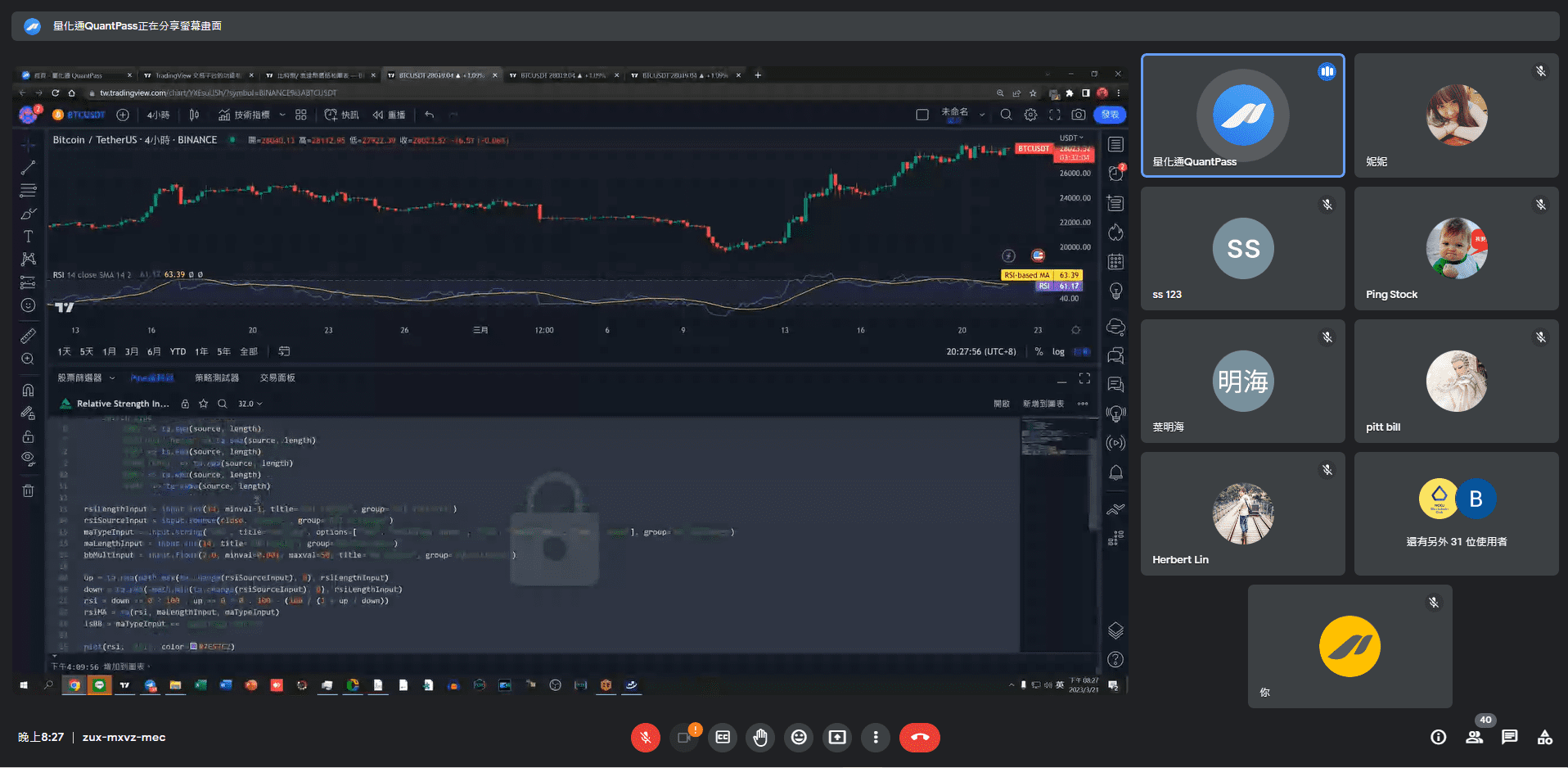Toggle magnet mode in the drawing toolbar

[28, 390]
